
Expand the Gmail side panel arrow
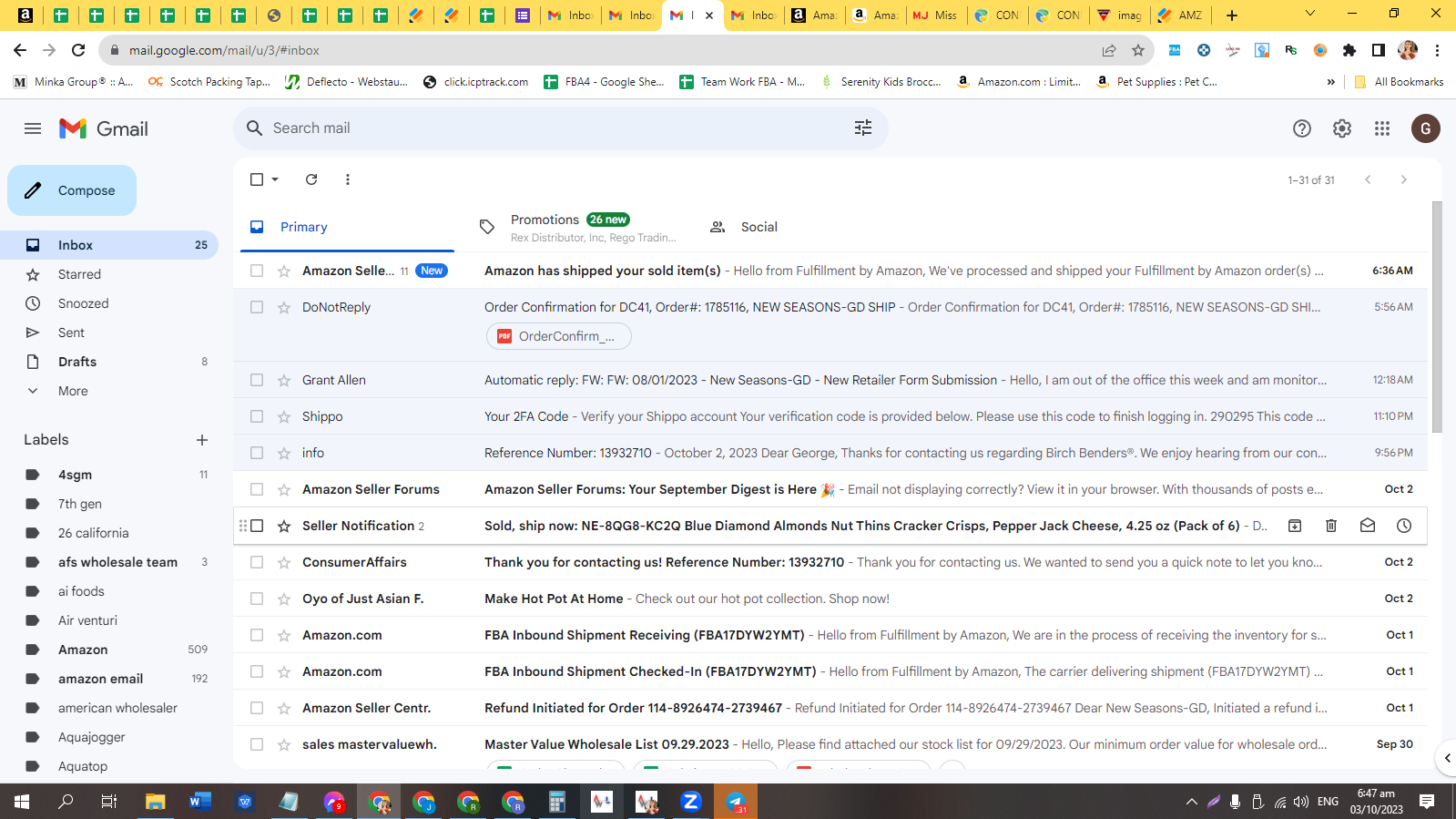pyautogui.click(x=1447, y=758)
